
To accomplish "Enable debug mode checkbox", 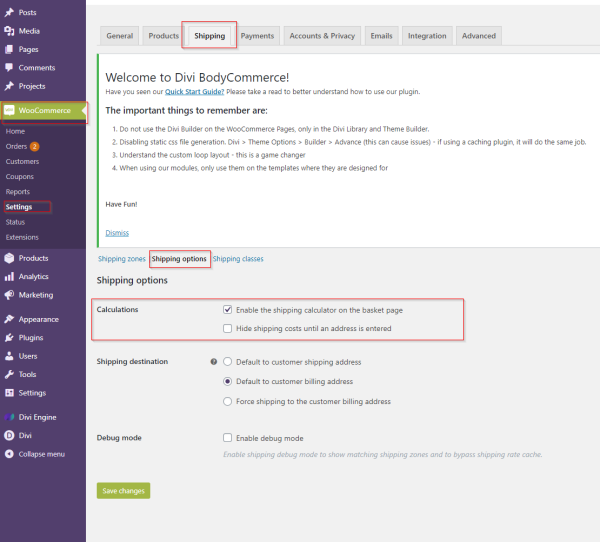I will click(229, 438).
